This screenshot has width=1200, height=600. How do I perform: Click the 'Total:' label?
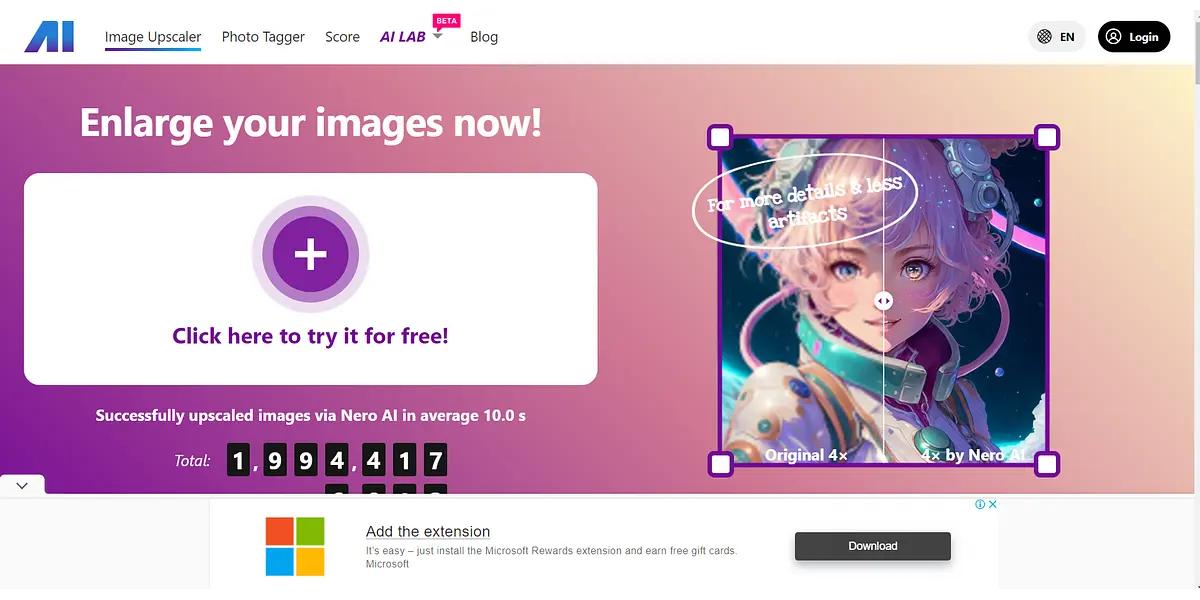[x=192, y=461]
